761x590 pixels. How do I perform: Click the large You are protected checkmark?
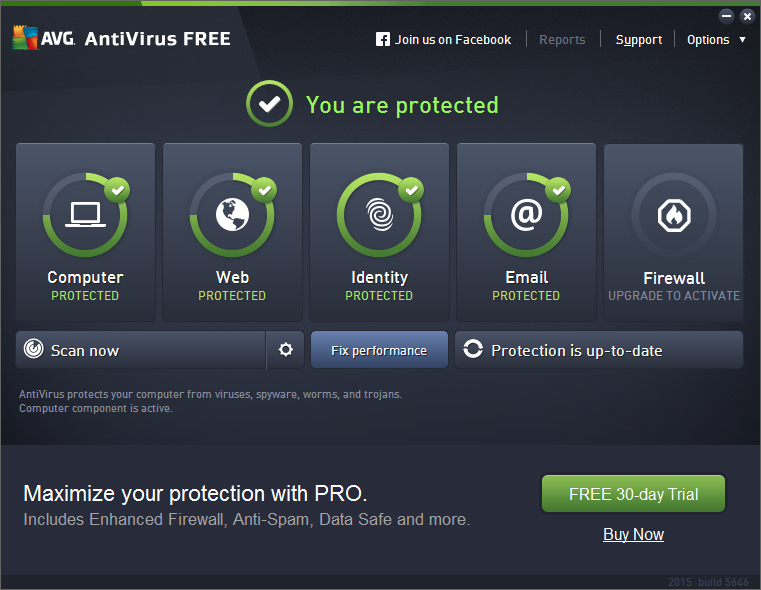pos(269,105)
